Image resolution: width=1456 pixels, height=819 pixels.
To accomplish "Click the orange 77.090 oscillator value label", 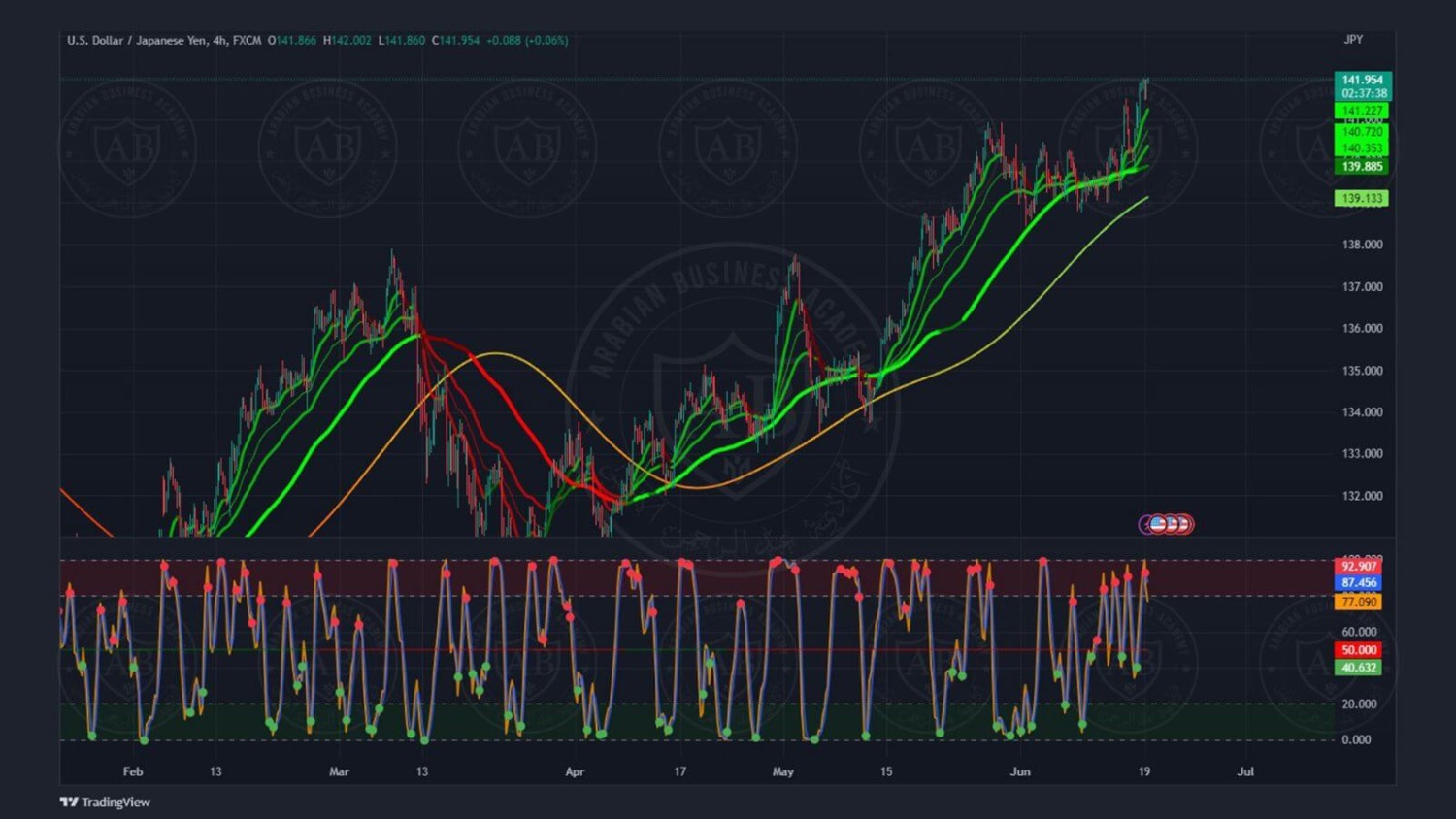I will point(1359,603).
